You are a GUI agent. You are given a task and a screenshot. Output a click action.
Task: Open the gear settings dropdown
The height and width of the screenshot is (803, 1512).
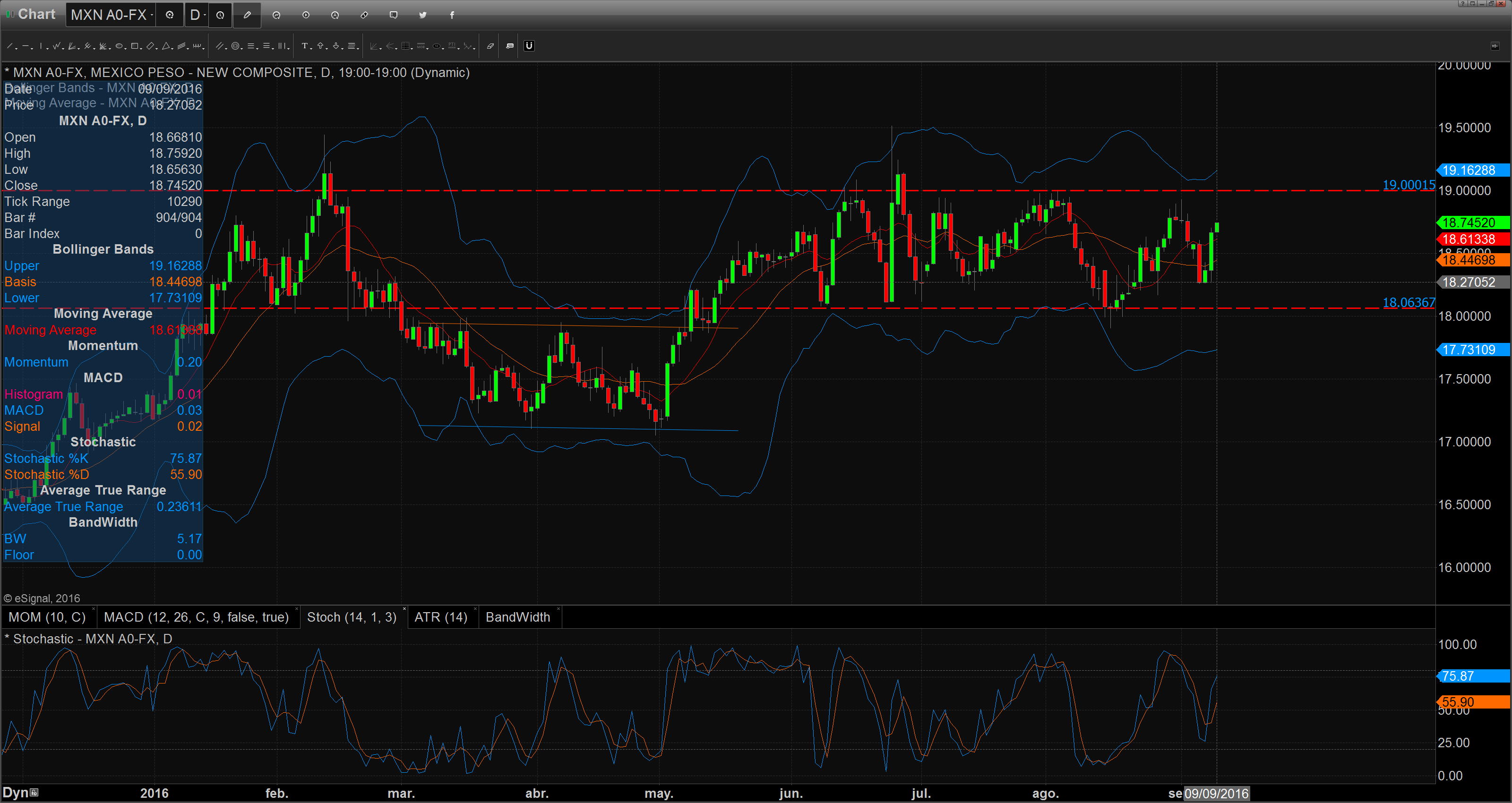point(170,15)
